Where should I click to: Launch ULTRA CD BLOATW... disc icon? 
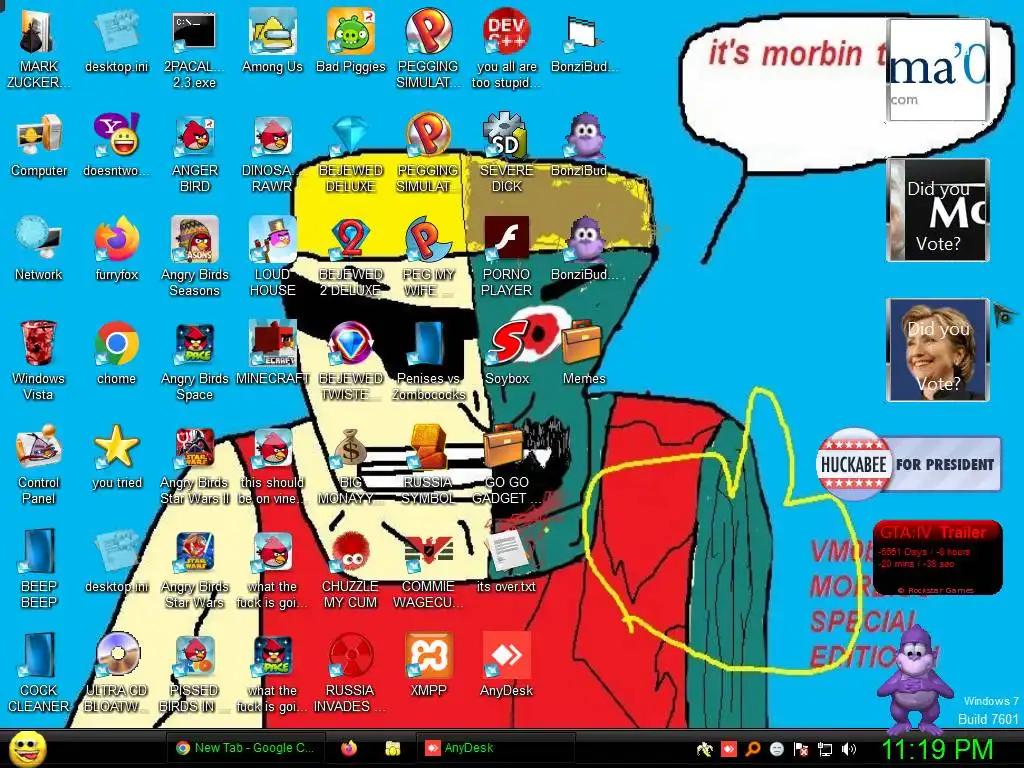(x=116, y=671)
